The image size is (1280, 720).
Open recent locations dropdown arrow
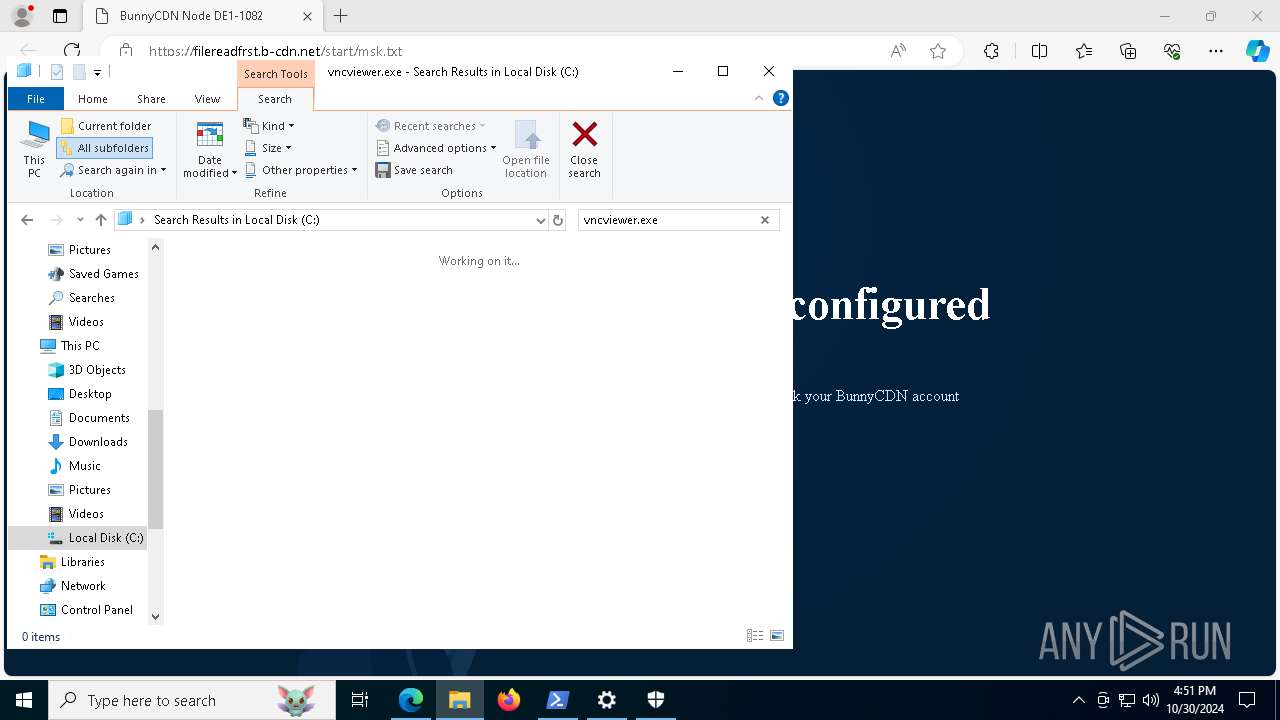point(80,220)
